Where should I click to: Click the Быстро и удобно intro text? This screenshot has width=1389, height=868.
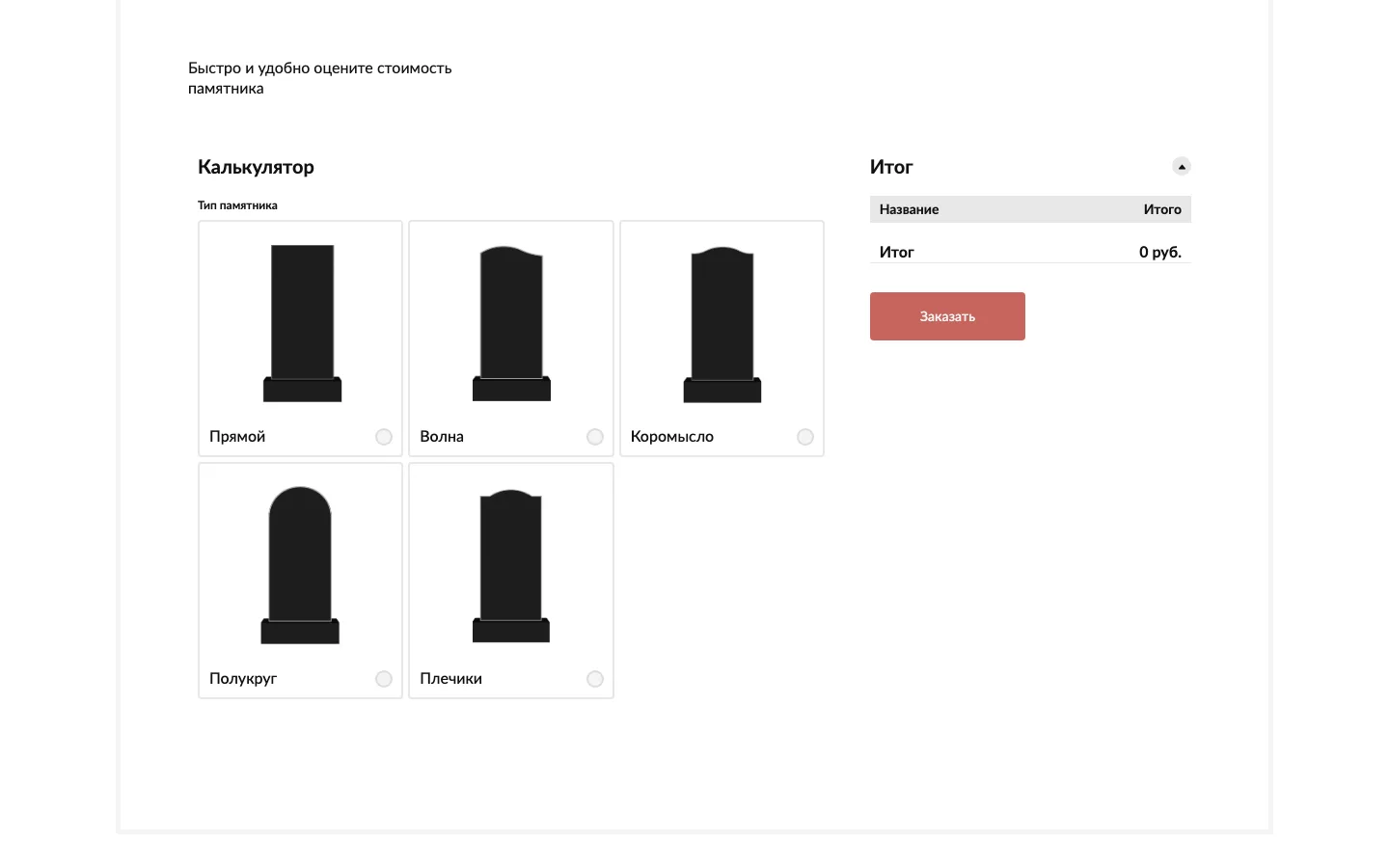[x=320, y=78]
